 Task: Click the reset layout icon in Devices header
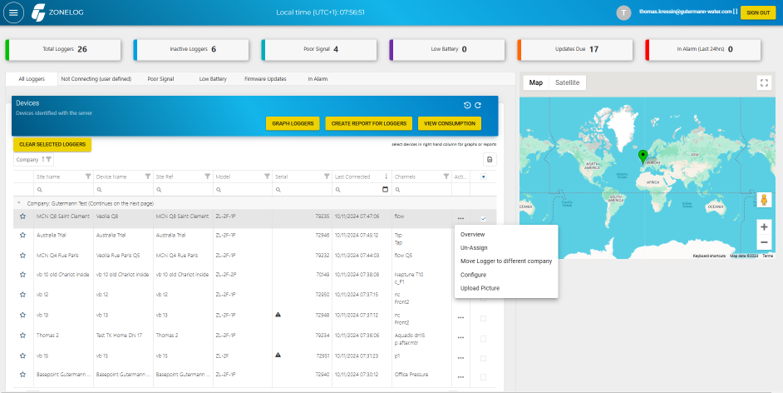point(467,105)
